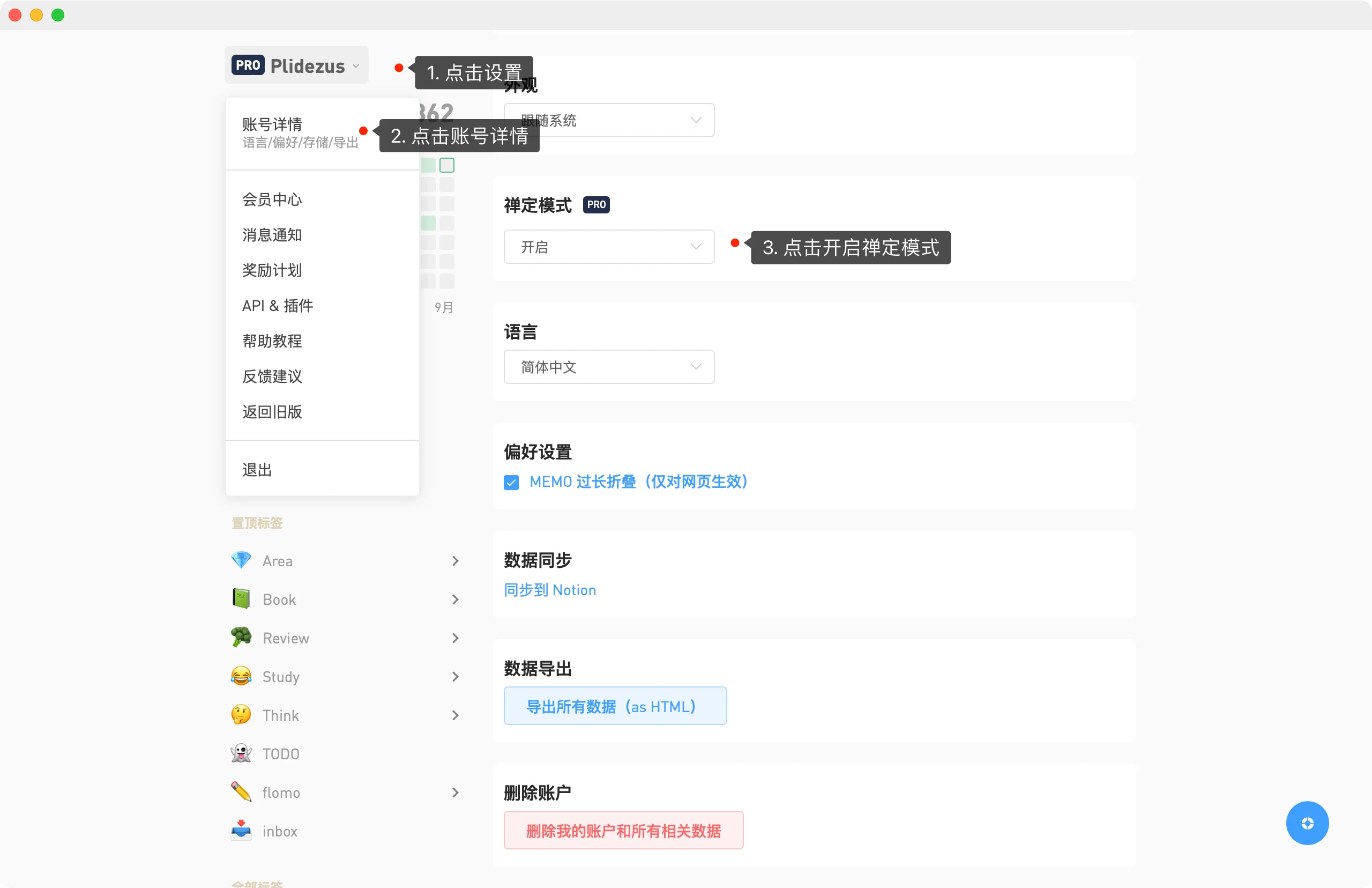Expand the Area tag chevron
This screenshot has height=888, width=1372.
click(x=455, y=561)
